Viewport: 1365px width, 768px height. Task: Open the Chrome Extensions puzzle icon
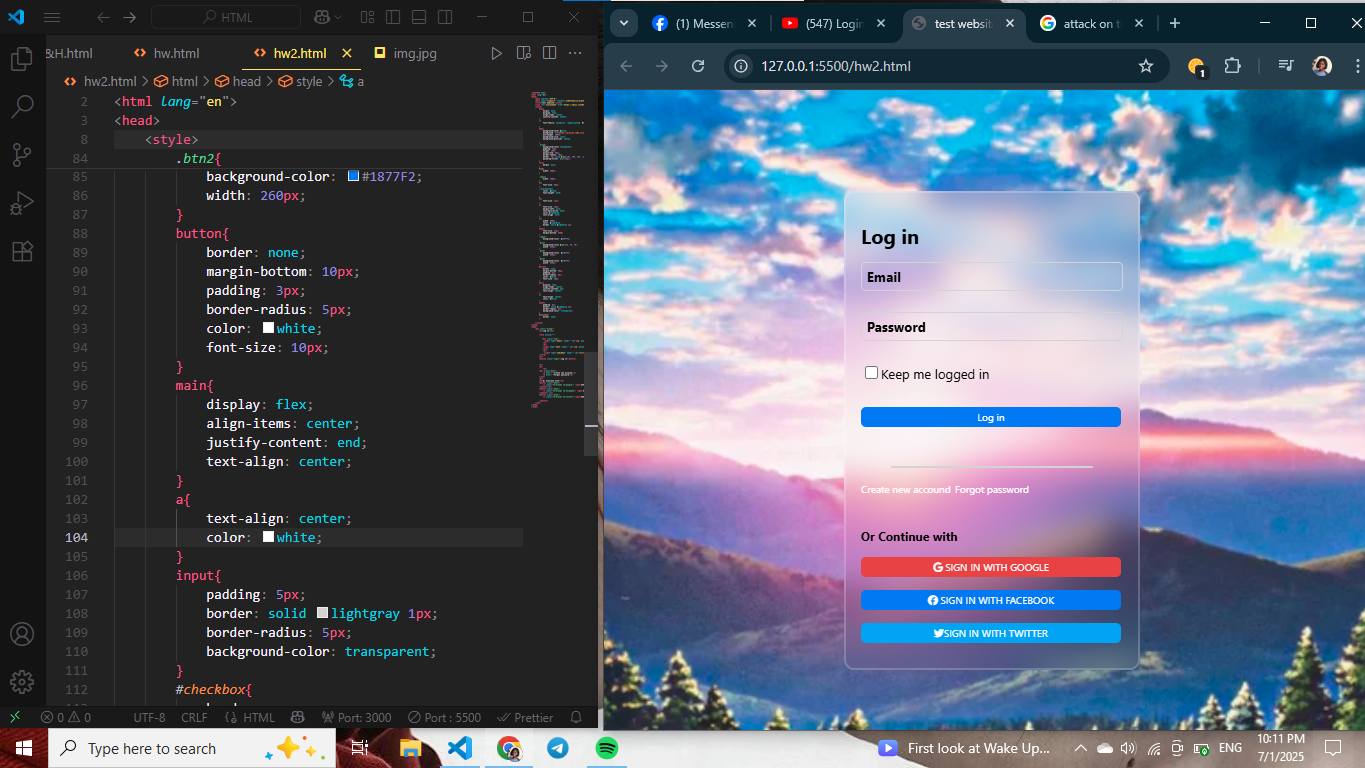(1232, 66)
